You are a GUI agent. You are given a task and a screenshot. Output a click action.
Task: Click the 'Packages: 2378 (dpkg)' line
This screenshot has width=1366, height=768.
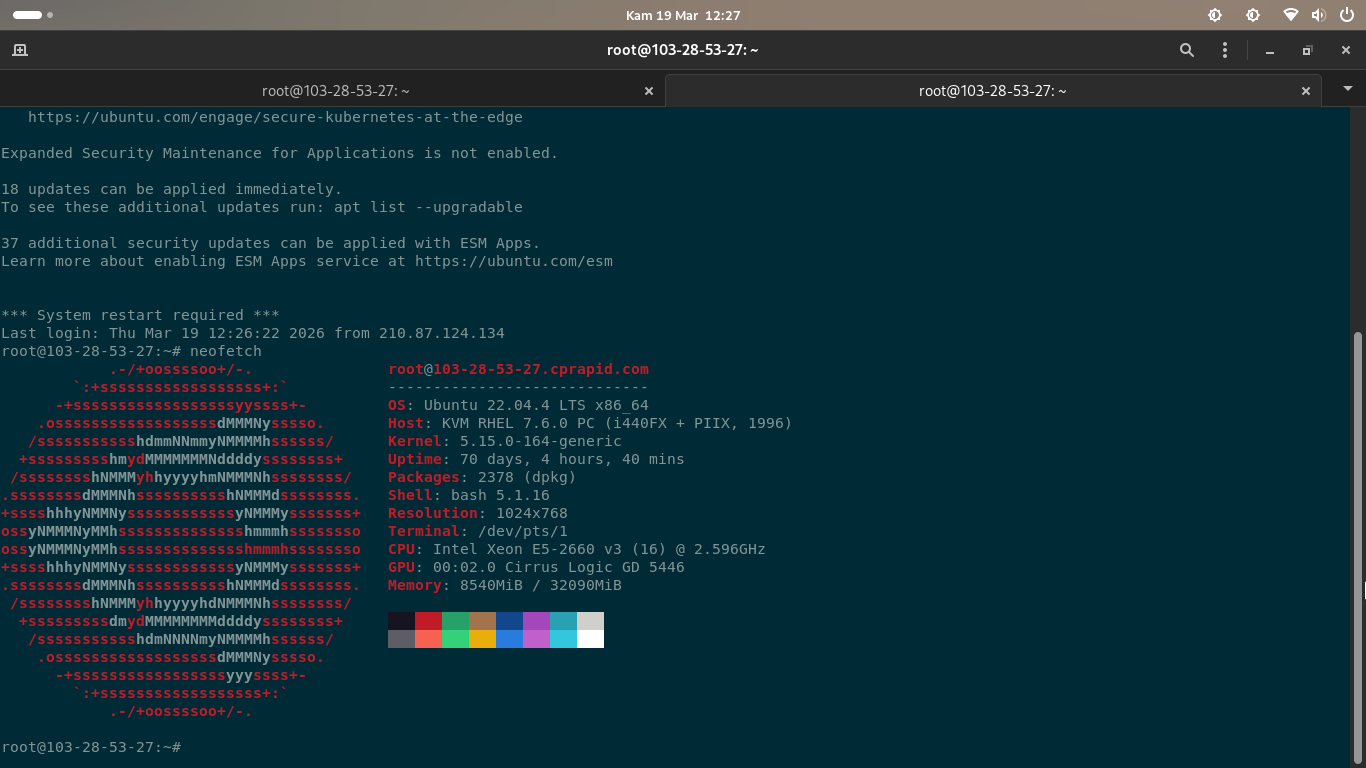point(482,477)
